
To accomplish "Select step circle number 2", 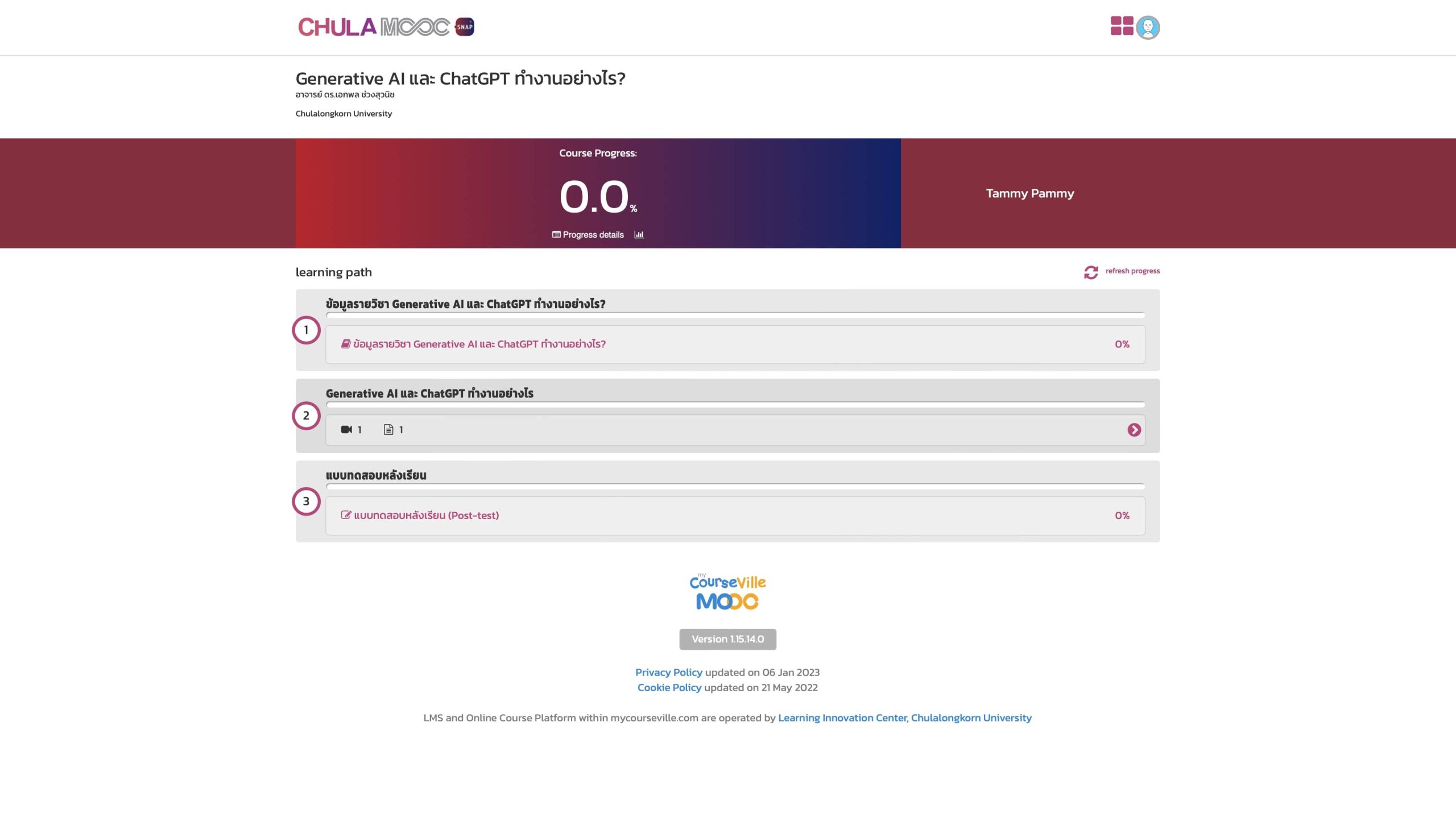I will [306, 416].
